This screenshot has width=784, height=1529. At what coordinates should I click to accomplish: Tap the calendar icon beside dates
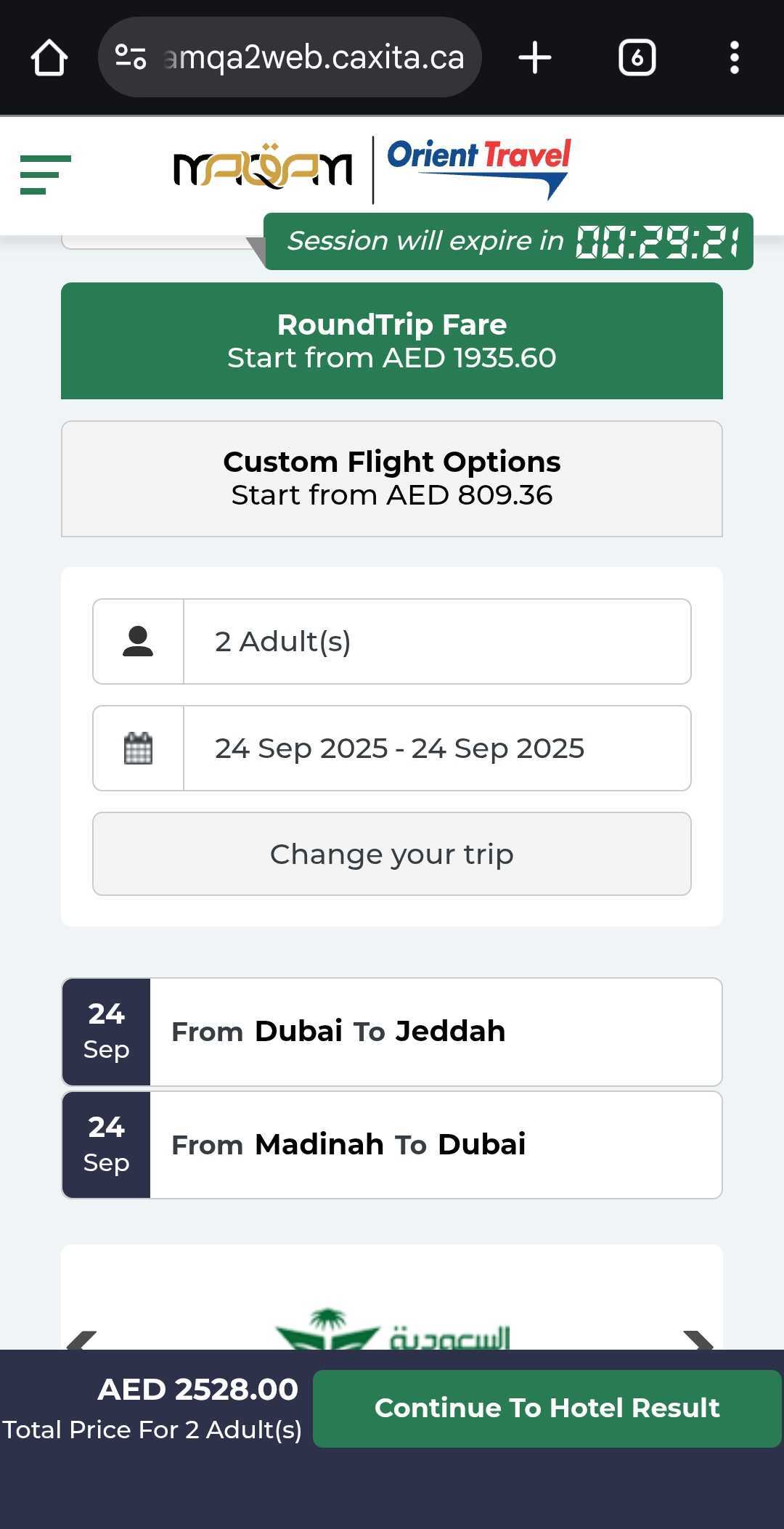(x=138, y=748)
